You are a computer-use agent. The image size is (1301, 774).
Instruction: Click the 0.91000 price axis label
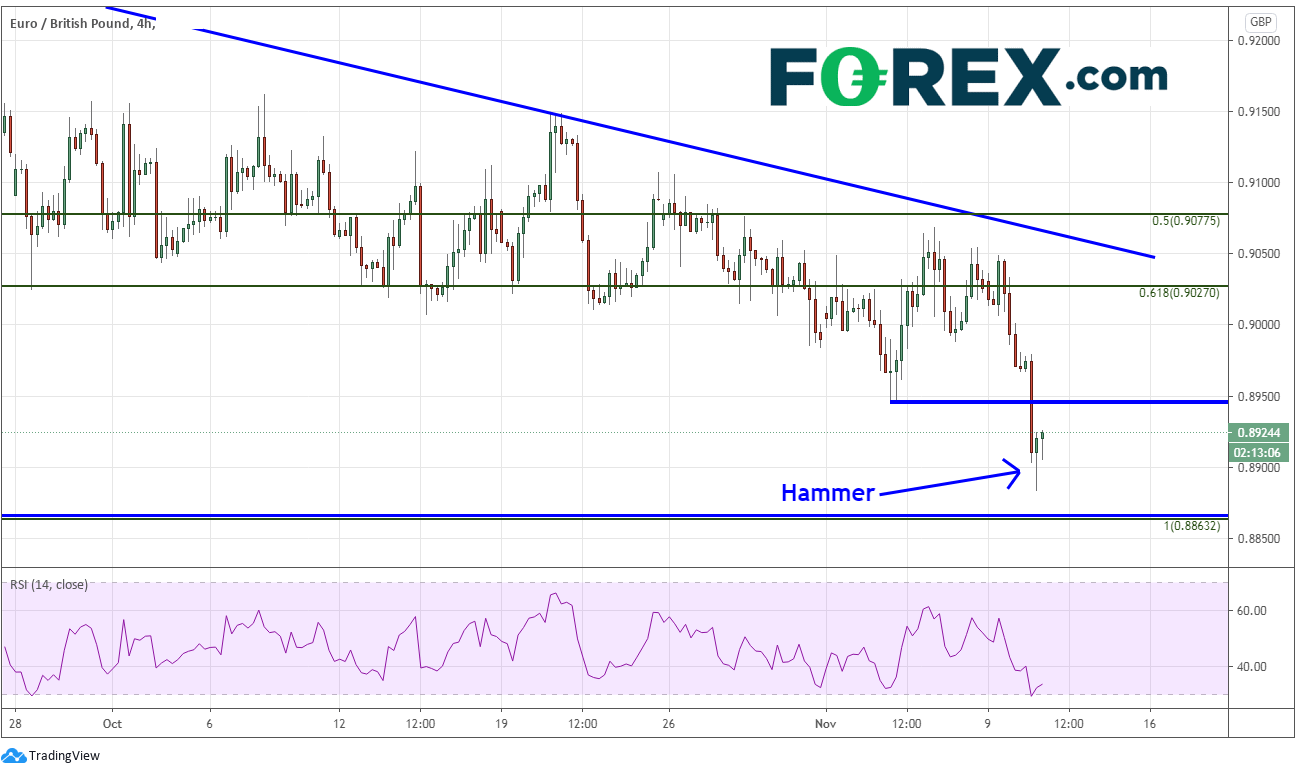[1258, 182]
